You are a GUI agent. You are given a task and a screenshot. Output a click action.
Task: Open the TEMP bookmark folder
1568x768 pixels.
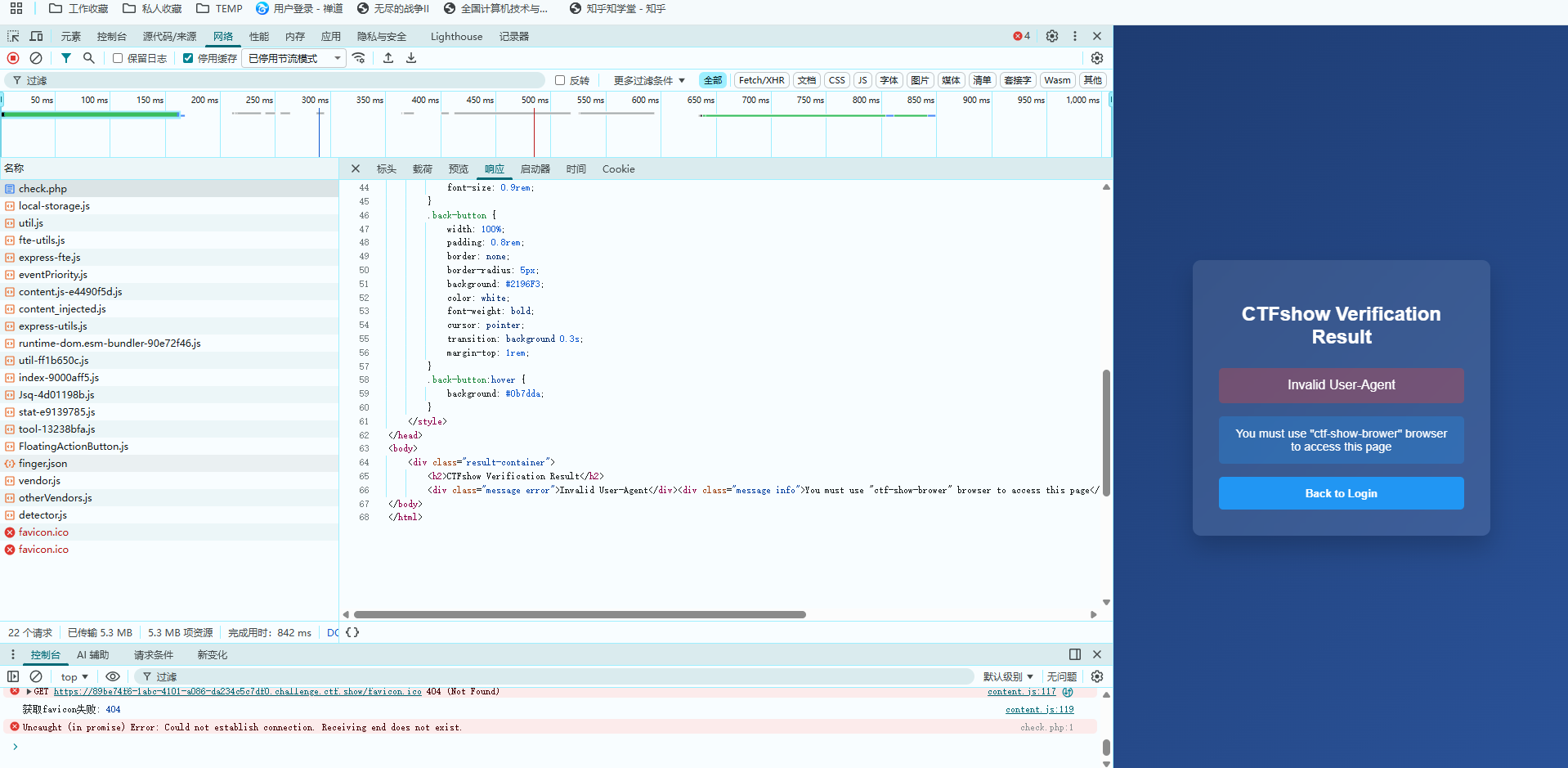coord(220,8)
